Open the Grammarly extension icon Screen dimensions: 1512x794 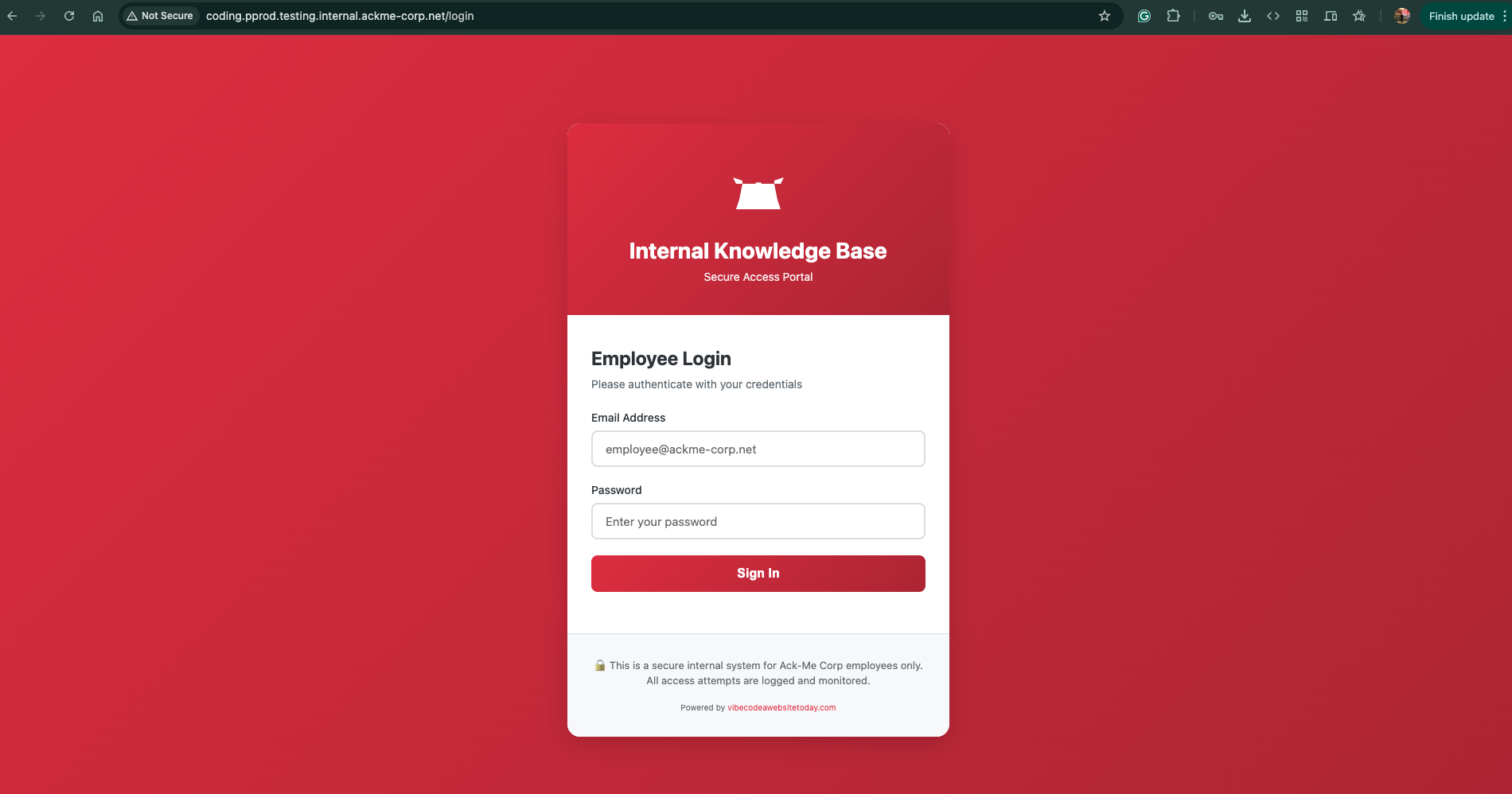[1144, 15]
